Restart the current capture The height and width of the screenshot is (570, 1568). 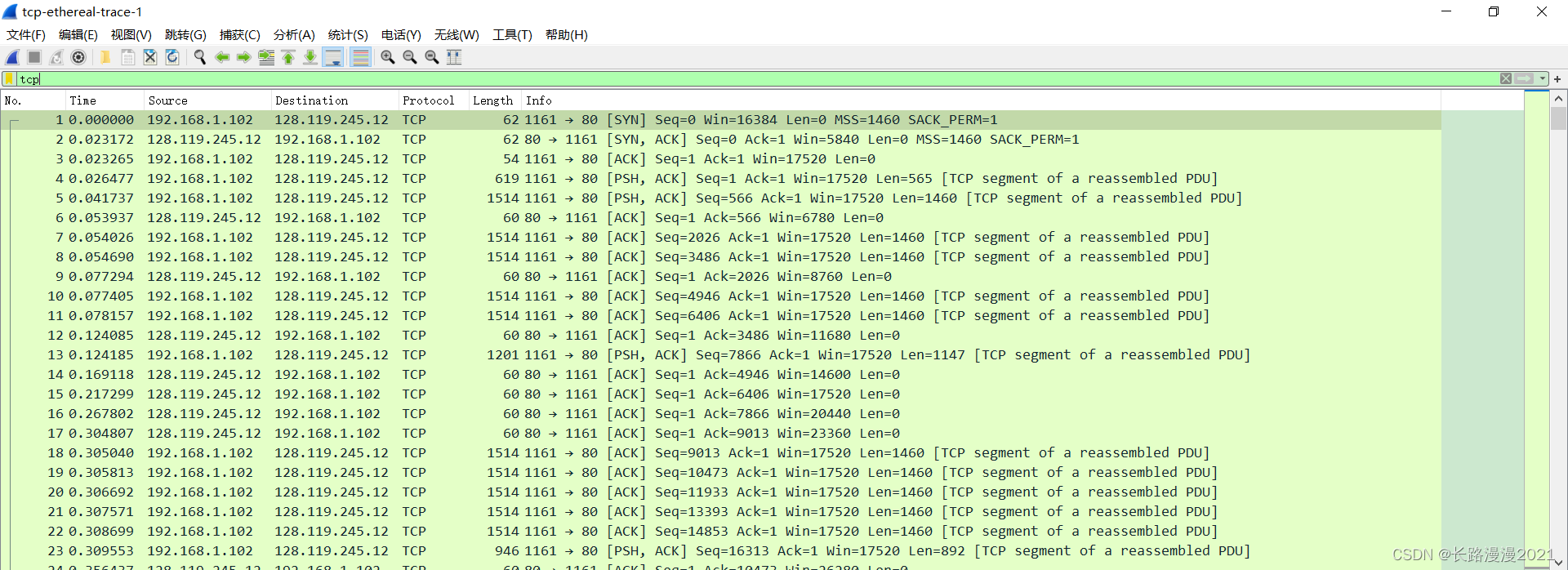click(x=56, y=57)
